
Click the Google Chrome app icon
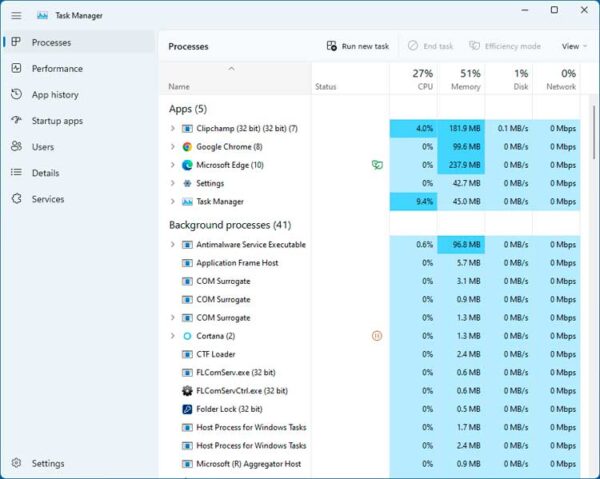[x=187, y=147]
